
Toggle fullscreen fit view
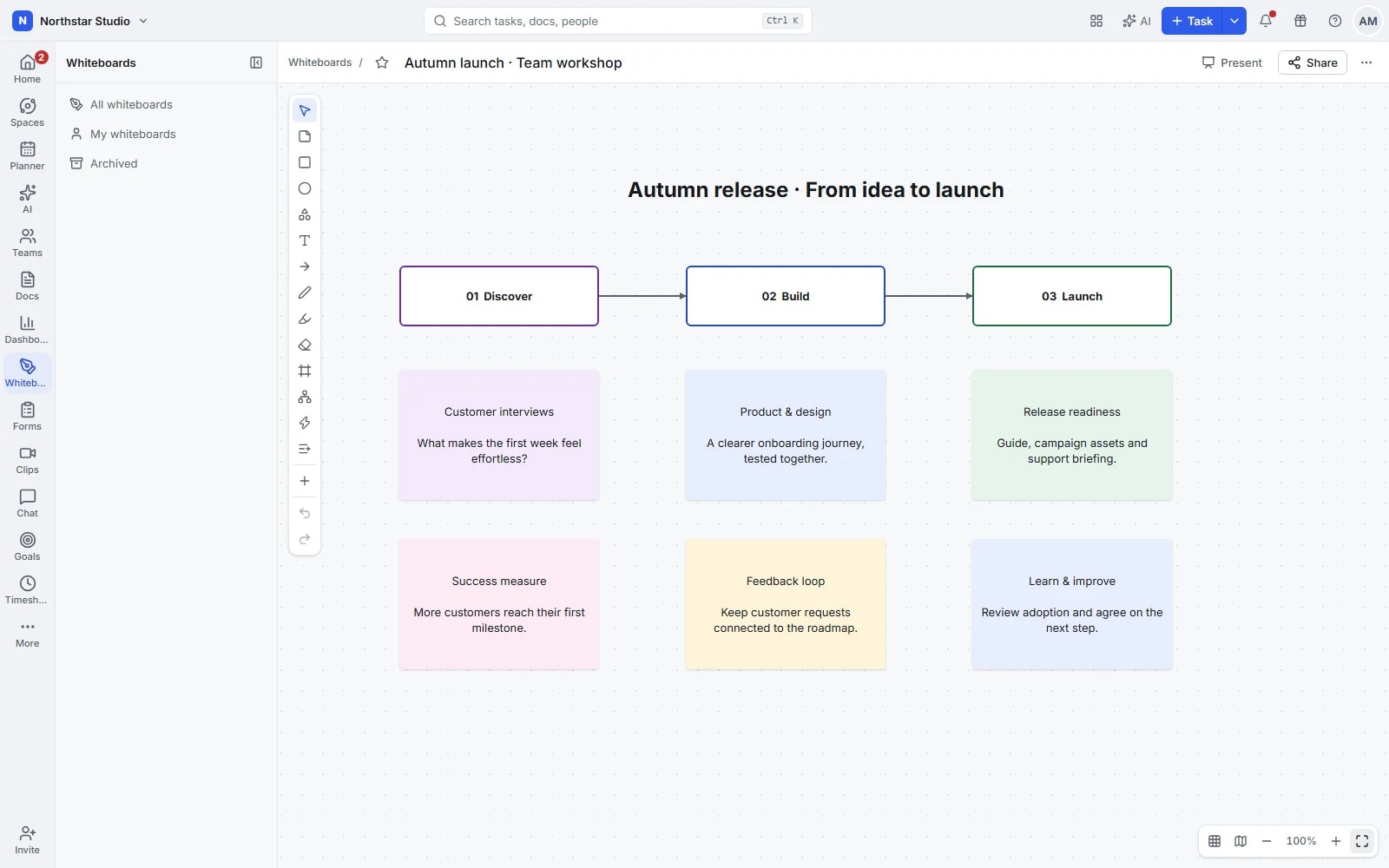1362,841
